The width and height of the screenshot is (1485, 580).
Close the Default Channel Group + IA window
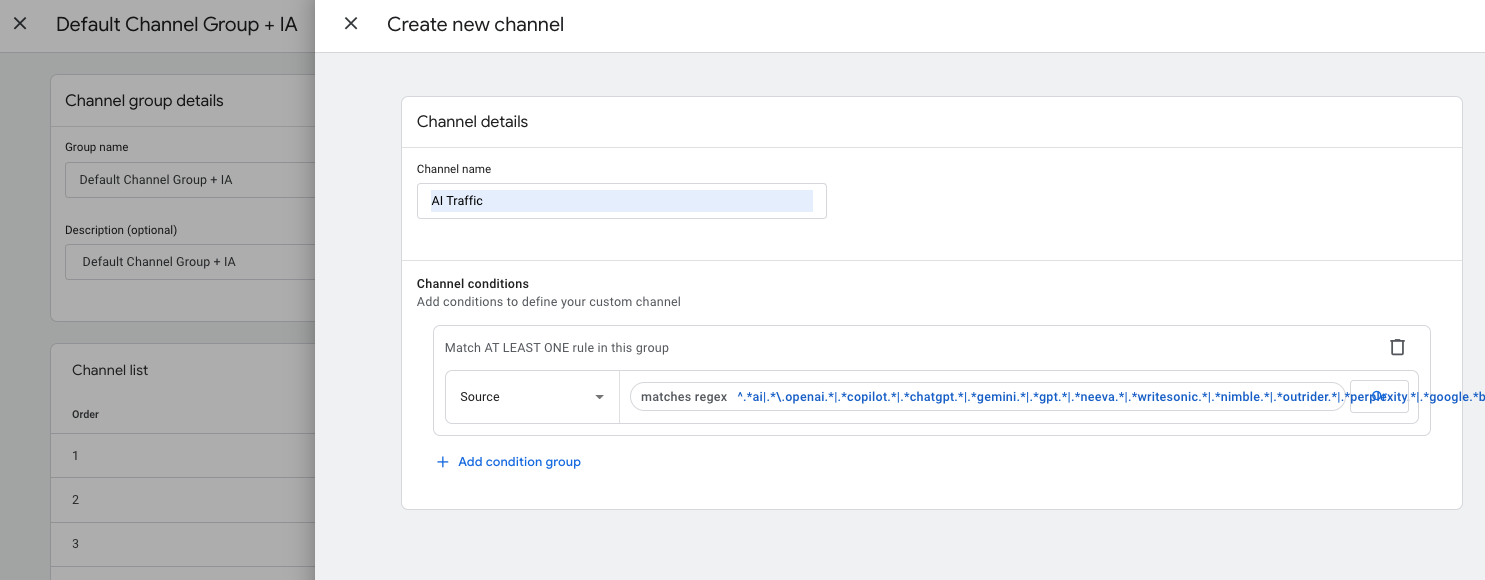pos(20,24)
